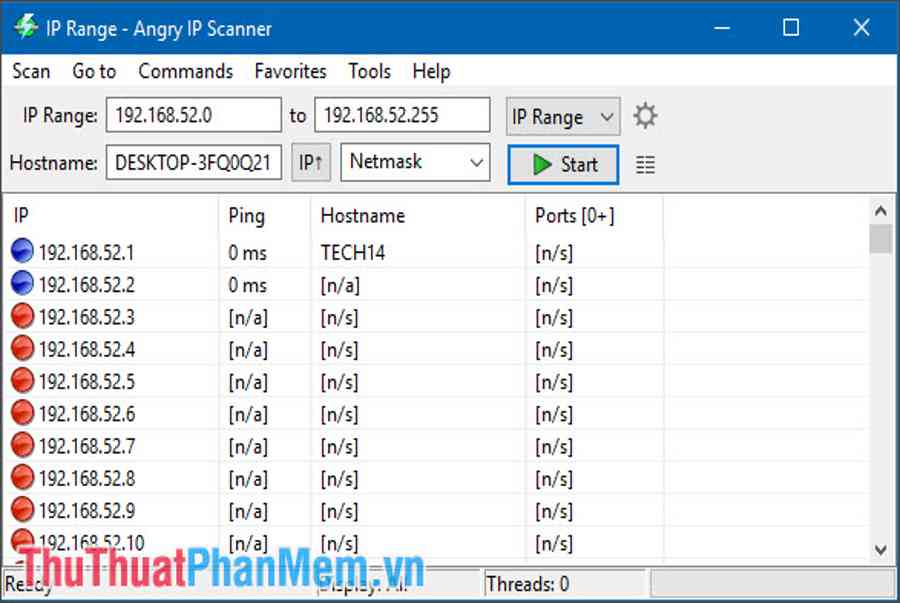Open the Favorites menu
This screenshot has height=603, width=900.
290,71
